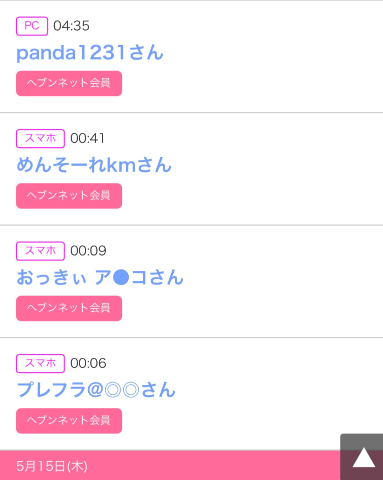Click ヘブンネット会員 badge under プレフラ@◎◎さん

pos(69,421)
